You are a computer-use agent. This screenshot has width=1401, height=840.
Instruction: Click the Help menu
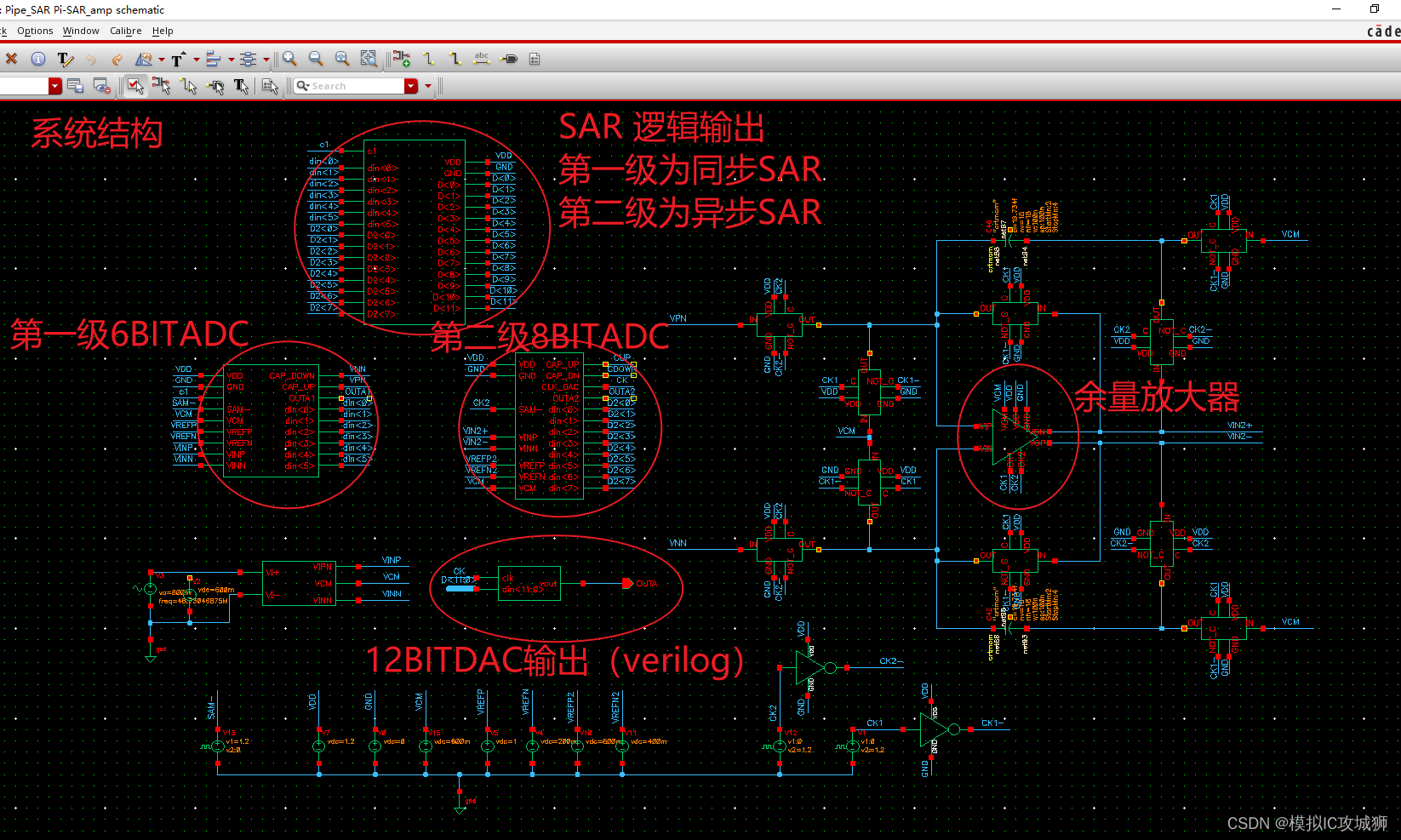pyautogui.click(x=162, y=31)
